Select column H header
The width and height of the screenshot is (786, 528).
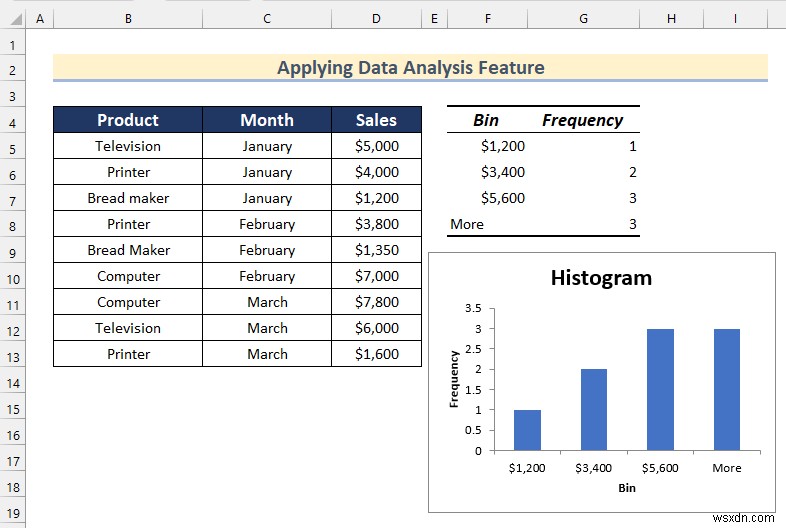coord(672,19)
